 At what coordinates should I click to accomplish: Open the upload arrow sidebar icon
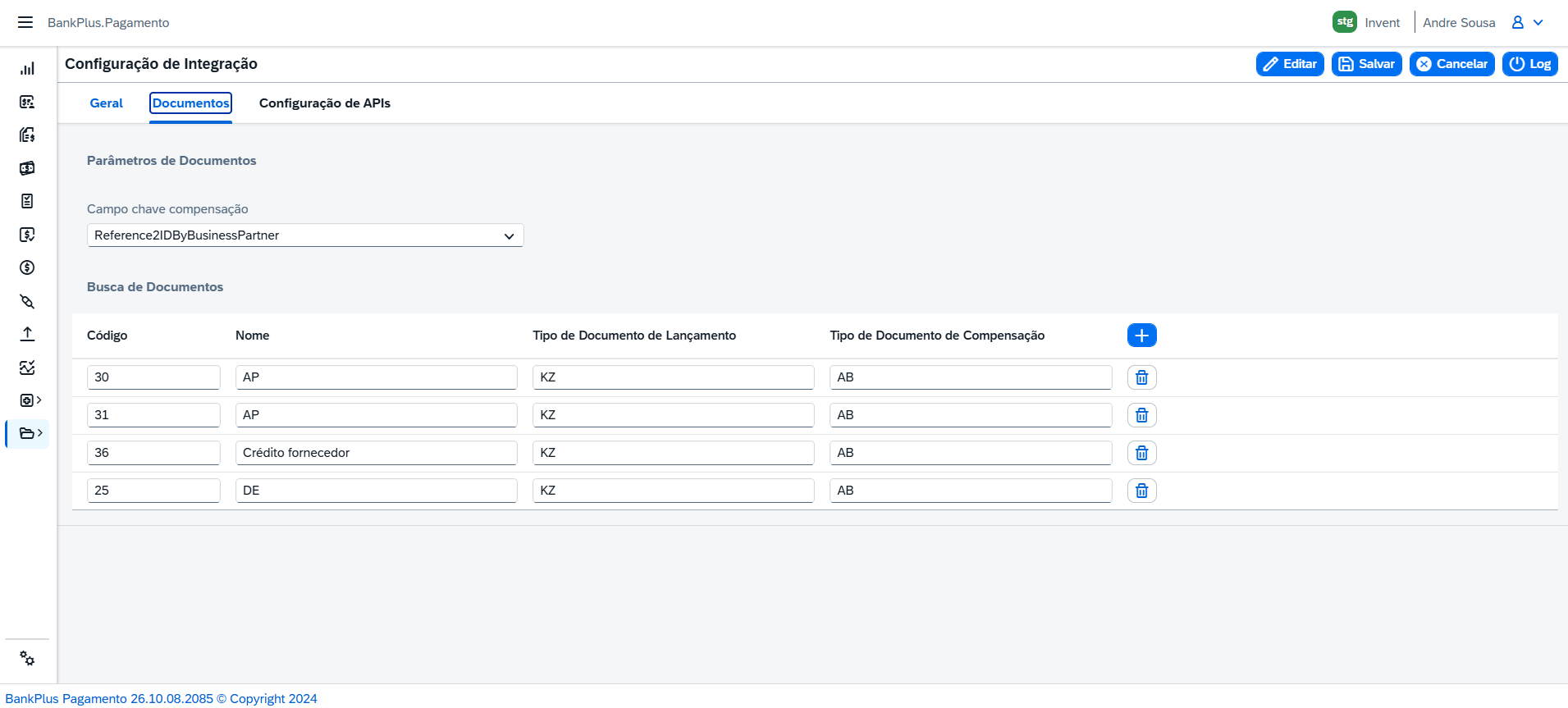click(27, 334)
